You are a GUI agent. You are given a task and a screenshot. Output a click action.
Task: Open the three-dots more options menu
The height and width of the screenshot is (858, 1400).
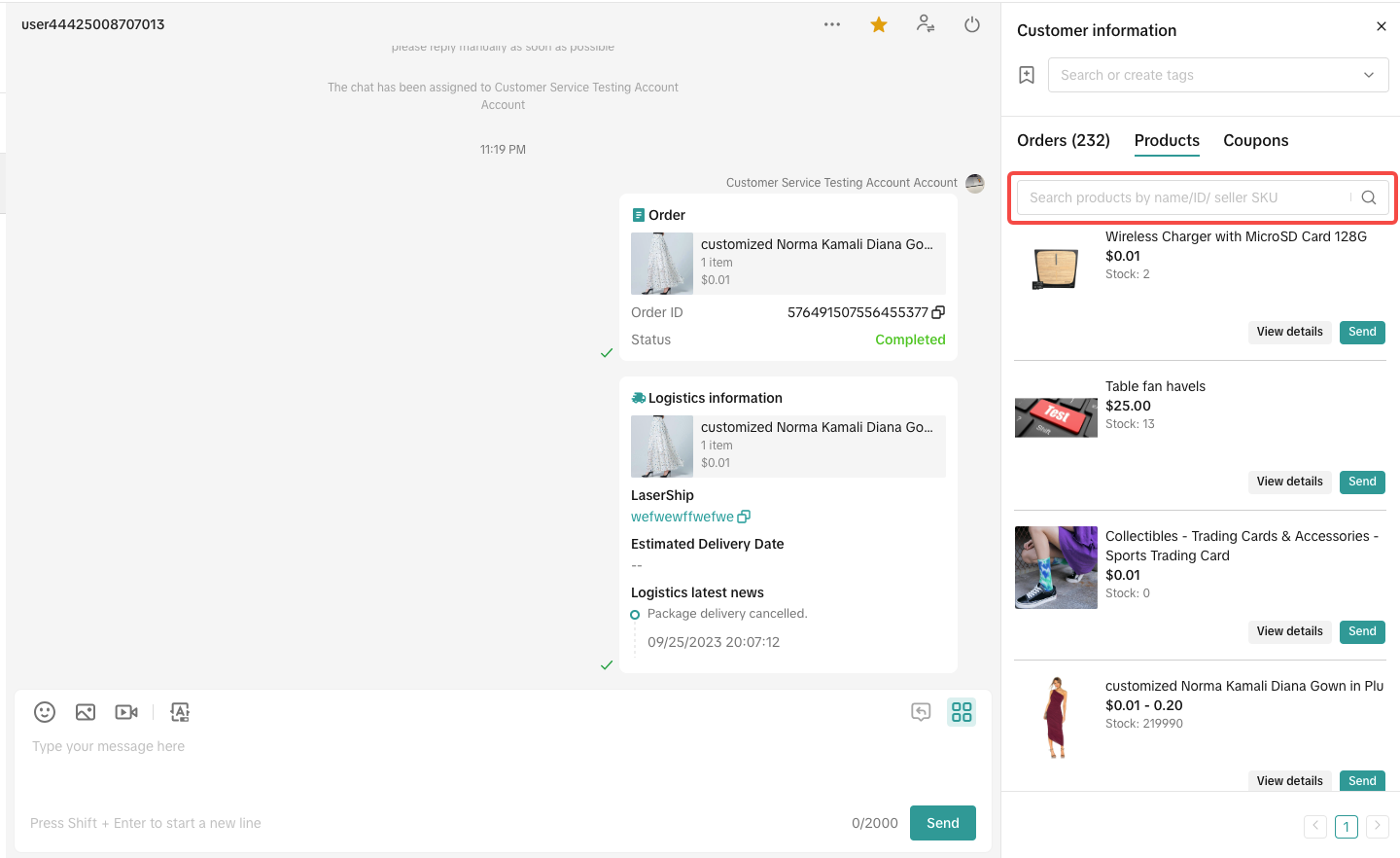pyautogui.click(x=832, y=24)
